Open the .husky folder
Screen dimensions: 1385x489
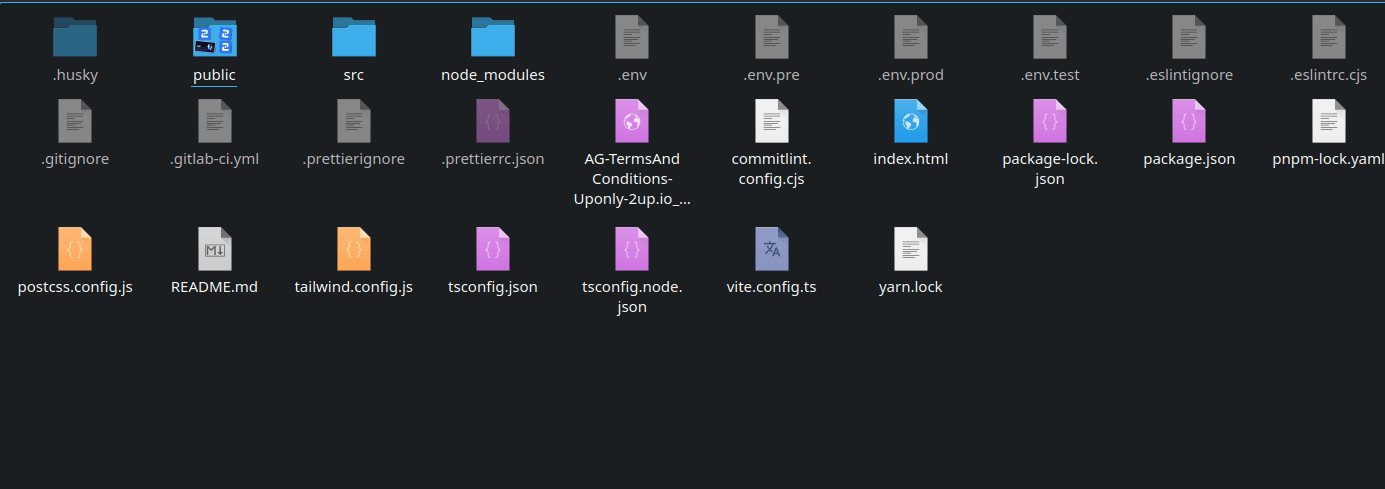click(x=75, y=38)
